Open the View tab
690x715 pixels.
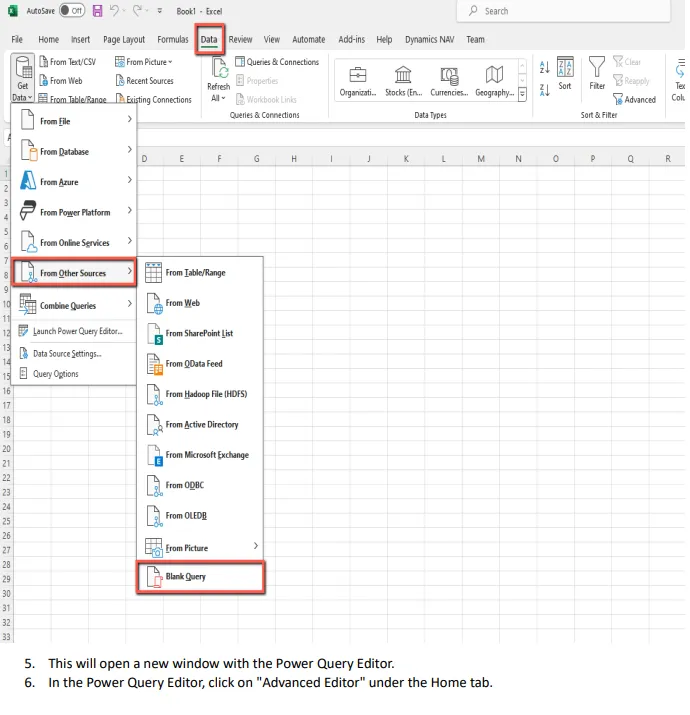(x=272, y=40)
